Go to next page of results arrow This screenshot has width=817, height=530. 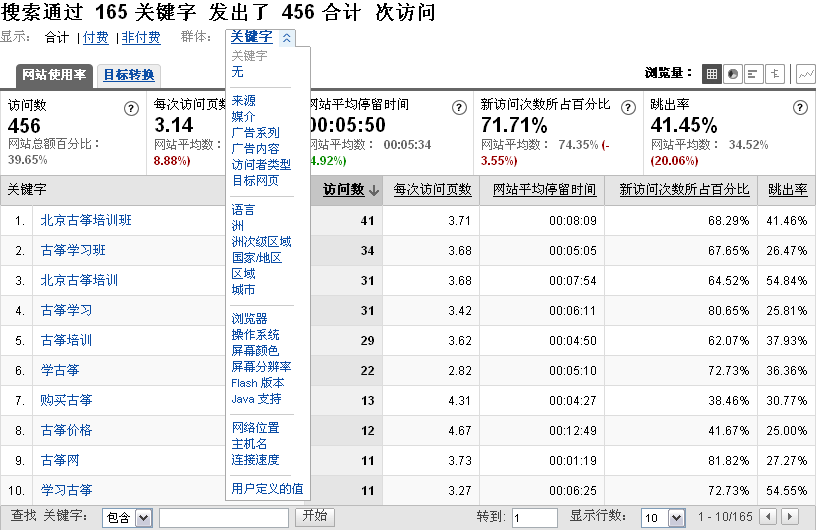[x=790, y=517]
